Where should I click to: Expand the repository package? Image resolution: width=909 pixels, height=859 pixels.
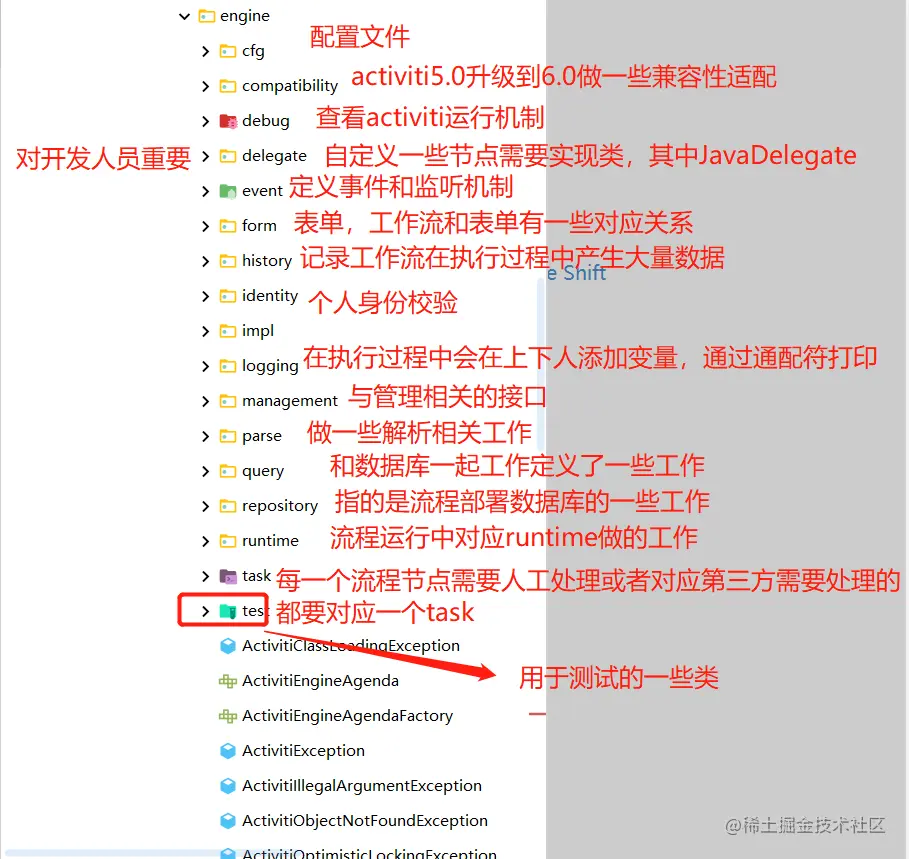(203, 505)
